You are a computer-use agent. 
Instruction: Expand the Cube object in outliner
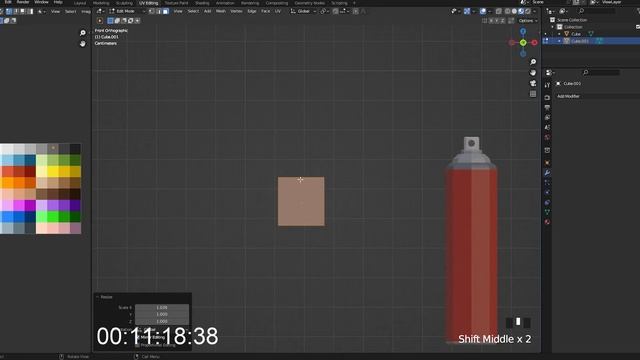(x=559, y=34)
